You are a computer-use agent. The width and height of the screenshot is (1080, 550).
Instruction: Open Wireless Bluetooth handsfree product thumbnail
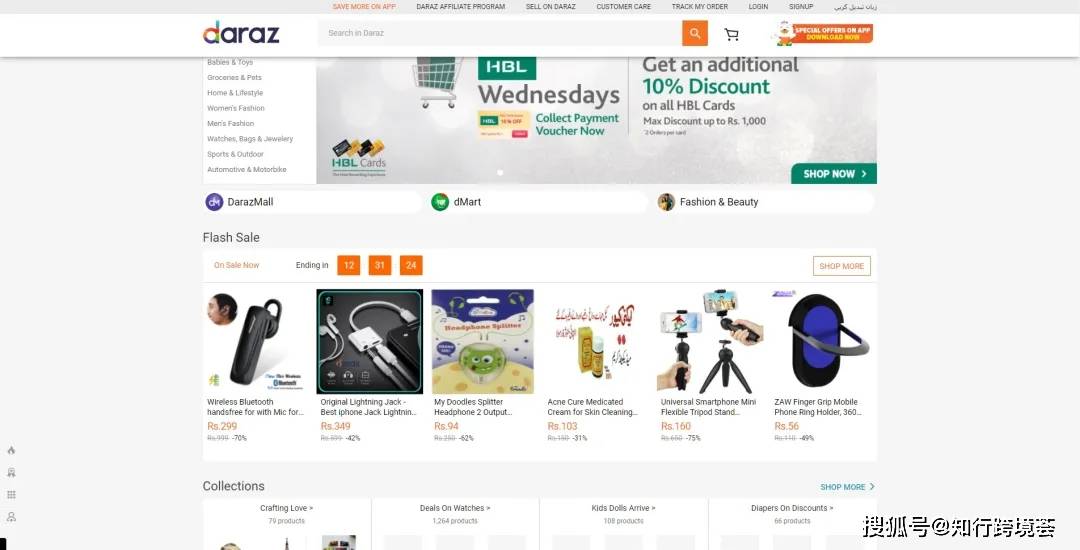256,341
